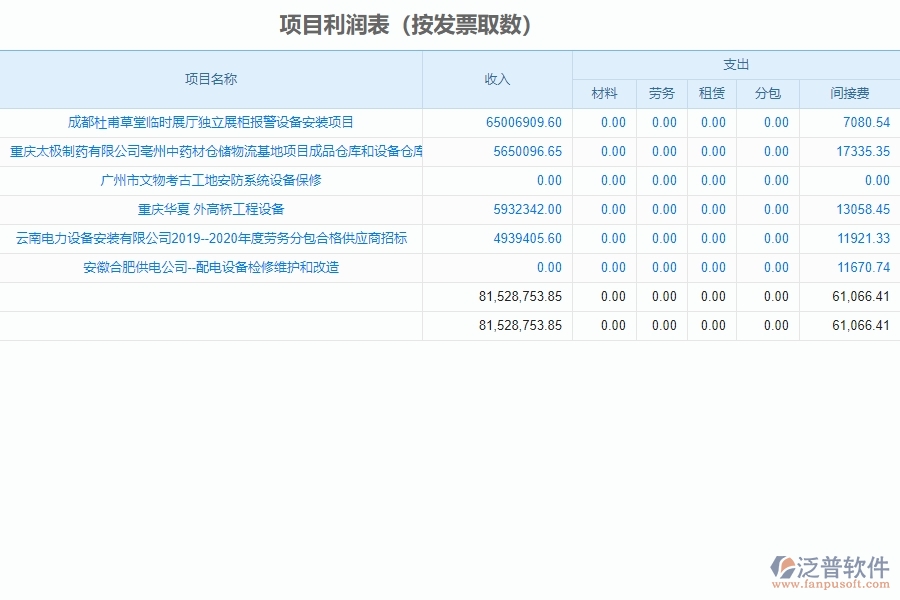Click the 劳务 sub-column header
Viewport: 900px width, 600px height.
[x=662, y=93]
